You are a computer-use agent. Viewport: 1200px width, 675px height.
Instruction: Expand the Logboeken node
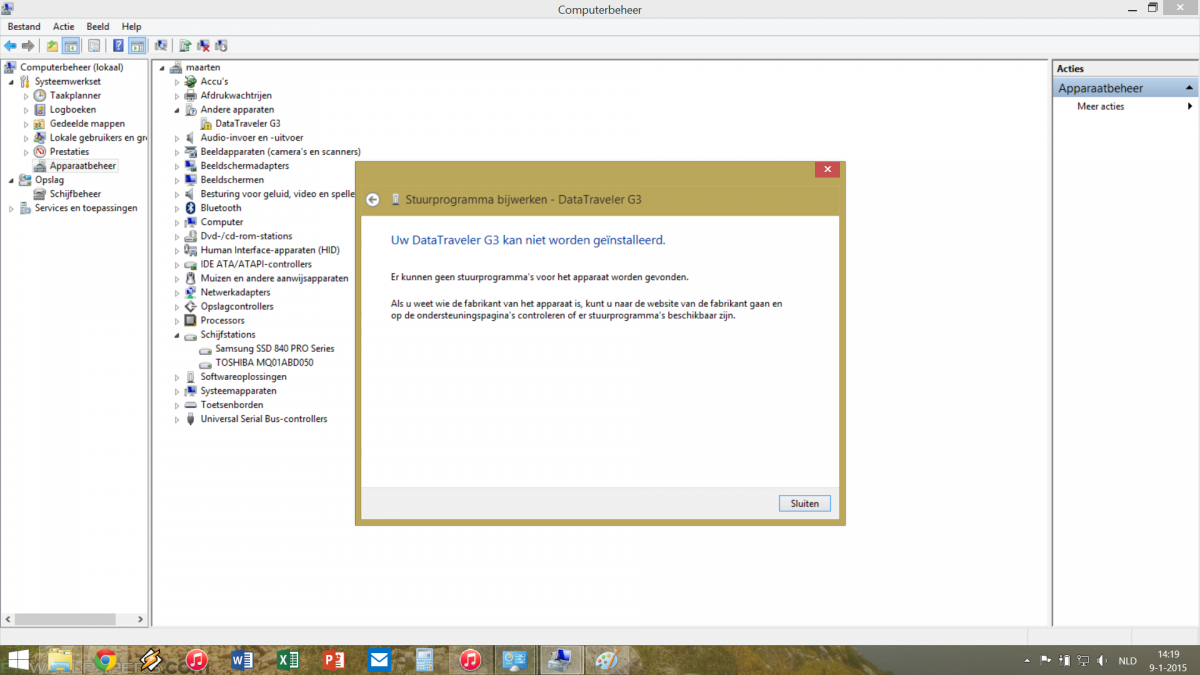pos(26,109)
